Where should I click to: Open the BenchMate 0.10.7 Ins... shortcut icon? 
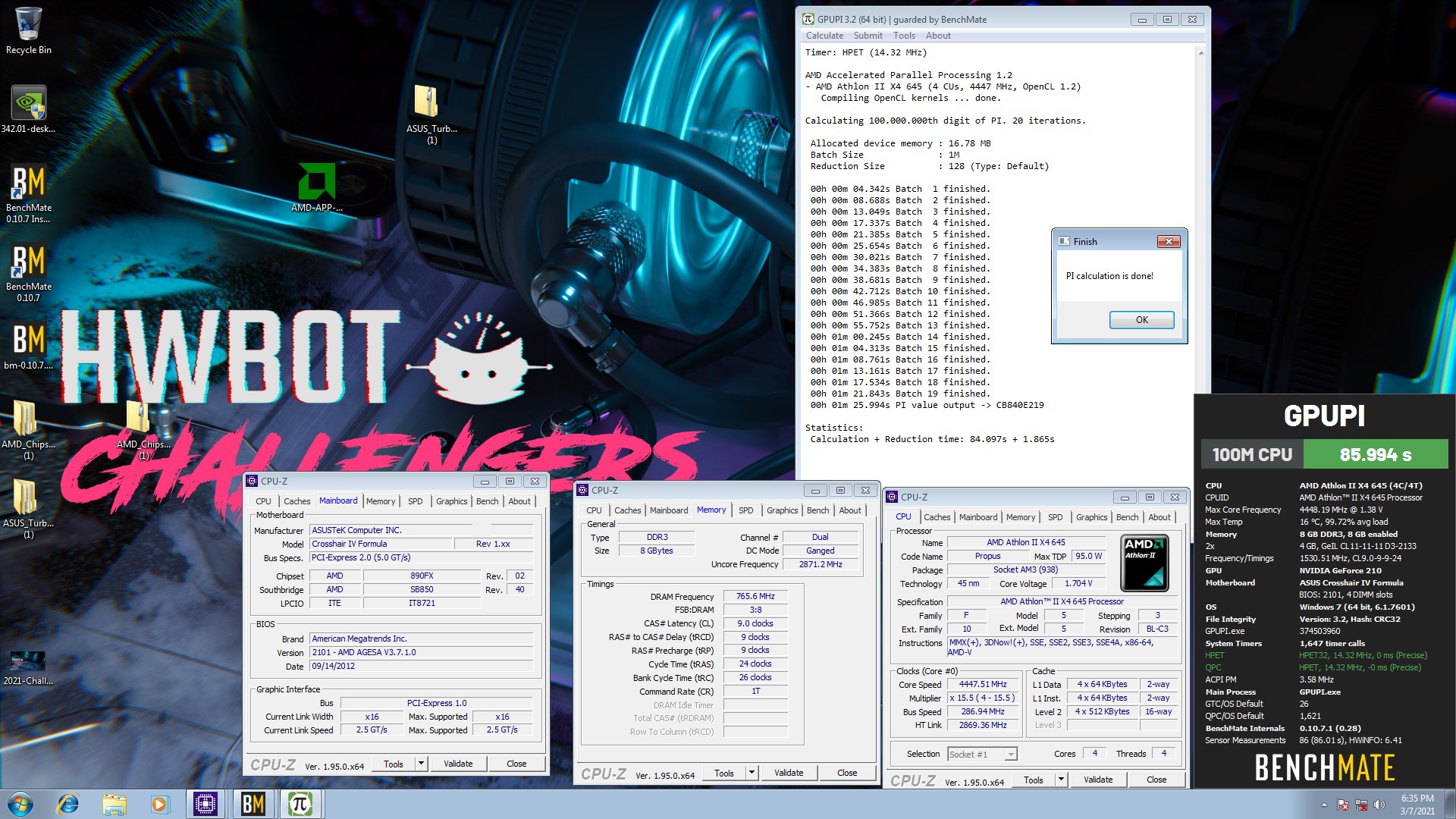coord(28,183)
